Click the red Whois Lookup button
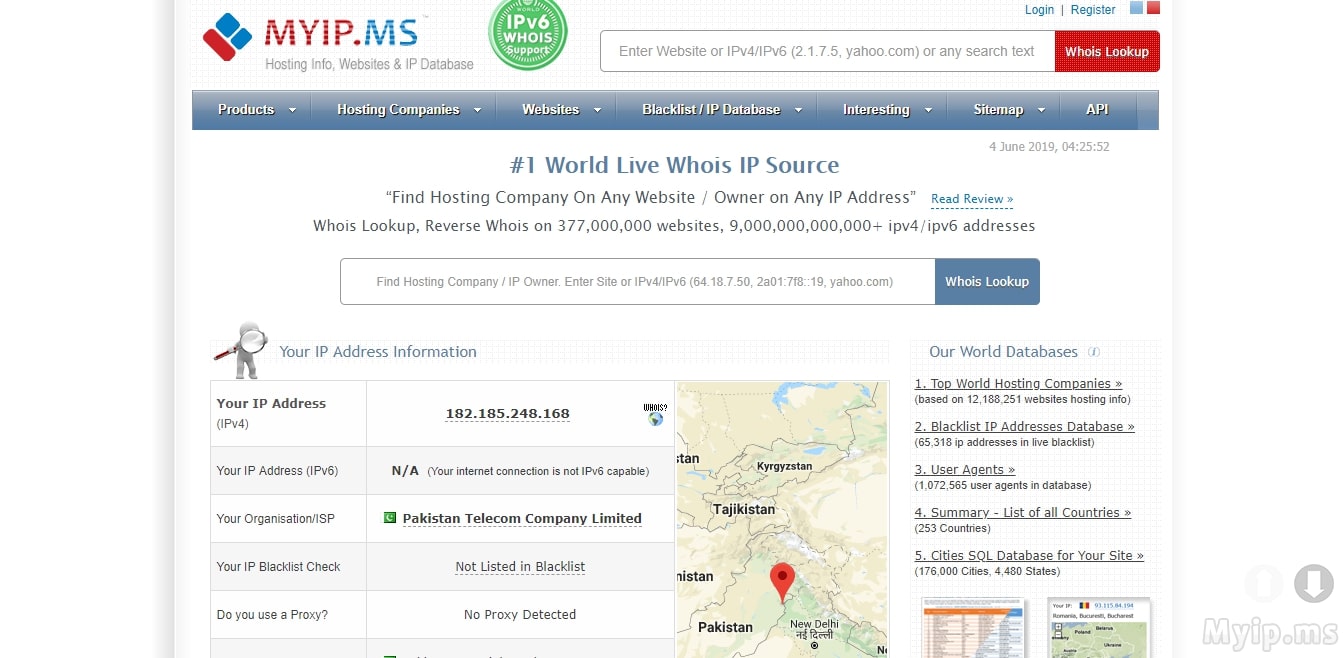 click(1107, 52)
